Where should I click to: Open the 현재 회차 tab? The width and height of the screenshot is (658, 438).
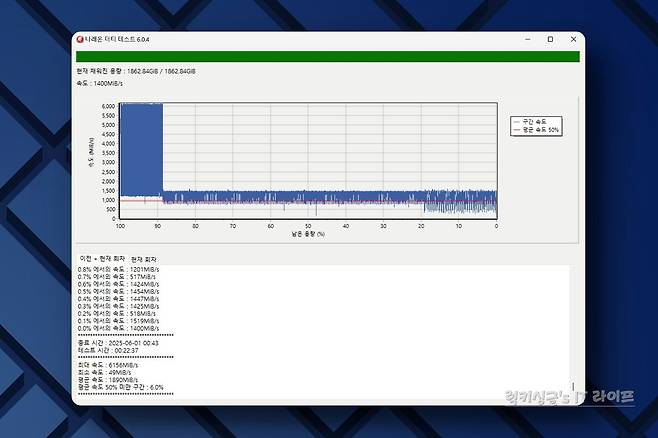click(144, 258)
